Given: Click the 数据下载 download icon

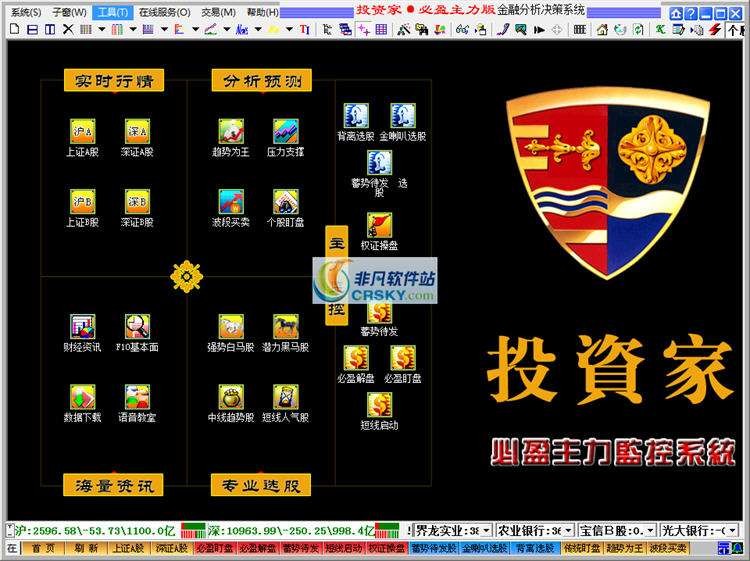Looking at the screenshot, I should pyautogui.click(x=83, y=396).
